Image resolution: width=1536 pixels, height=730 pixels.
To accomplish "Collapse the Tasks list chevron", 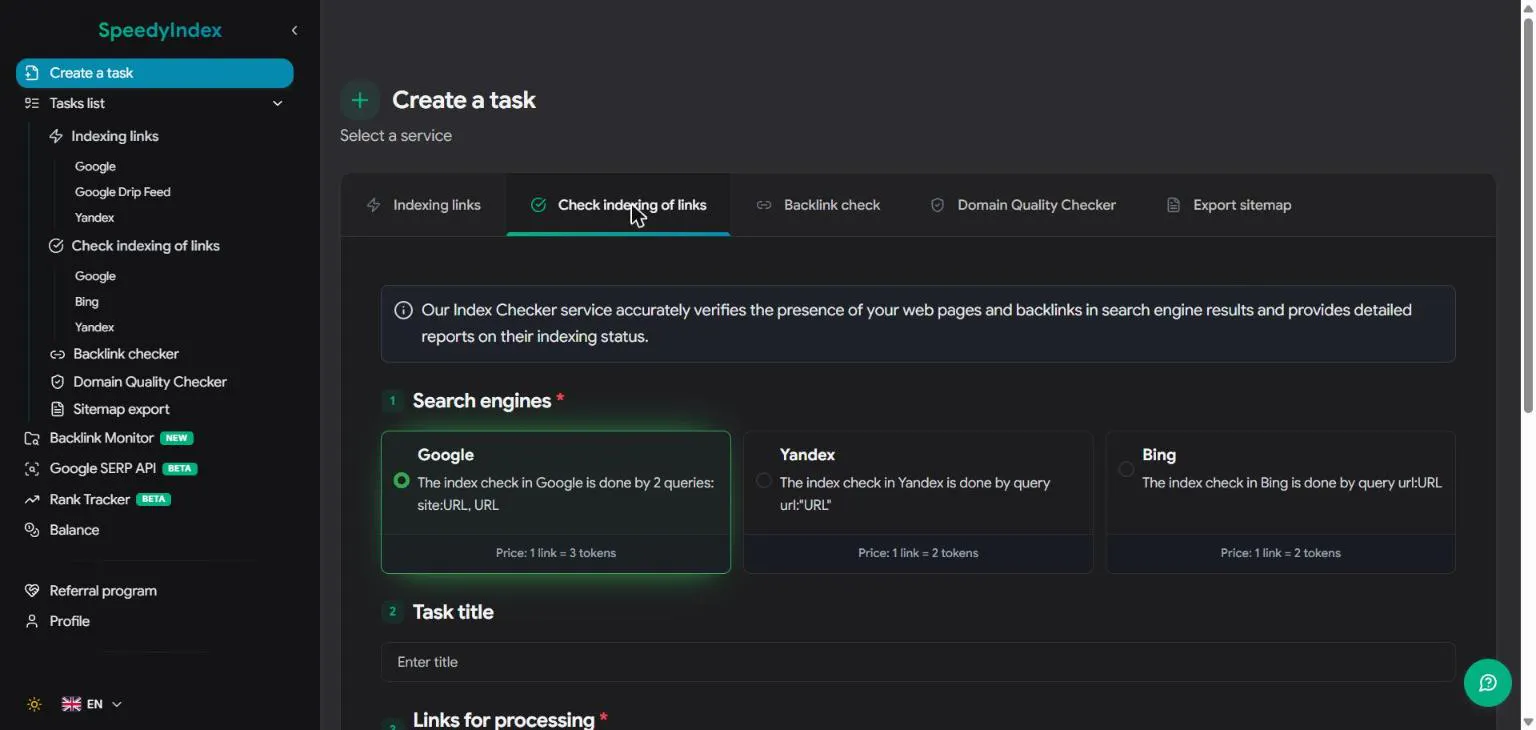I will tap(278, 103).
